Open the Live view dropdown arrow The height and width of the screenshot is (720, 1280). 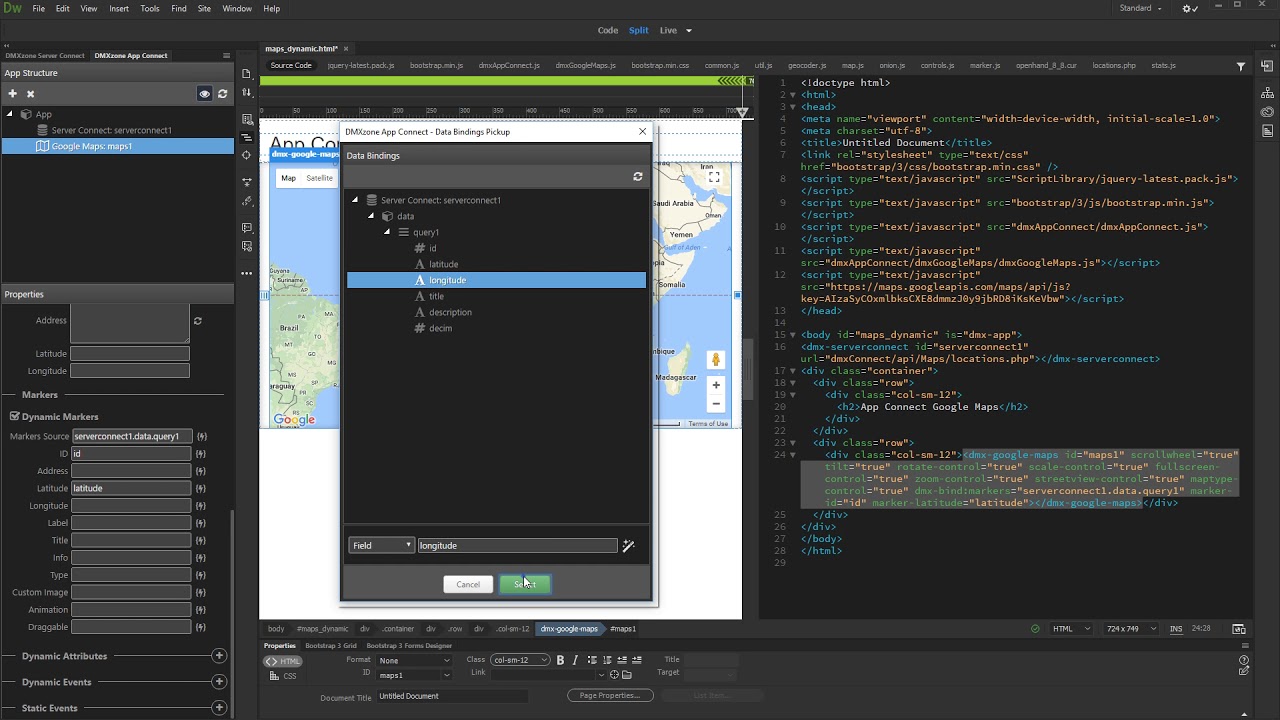[688, 30]
